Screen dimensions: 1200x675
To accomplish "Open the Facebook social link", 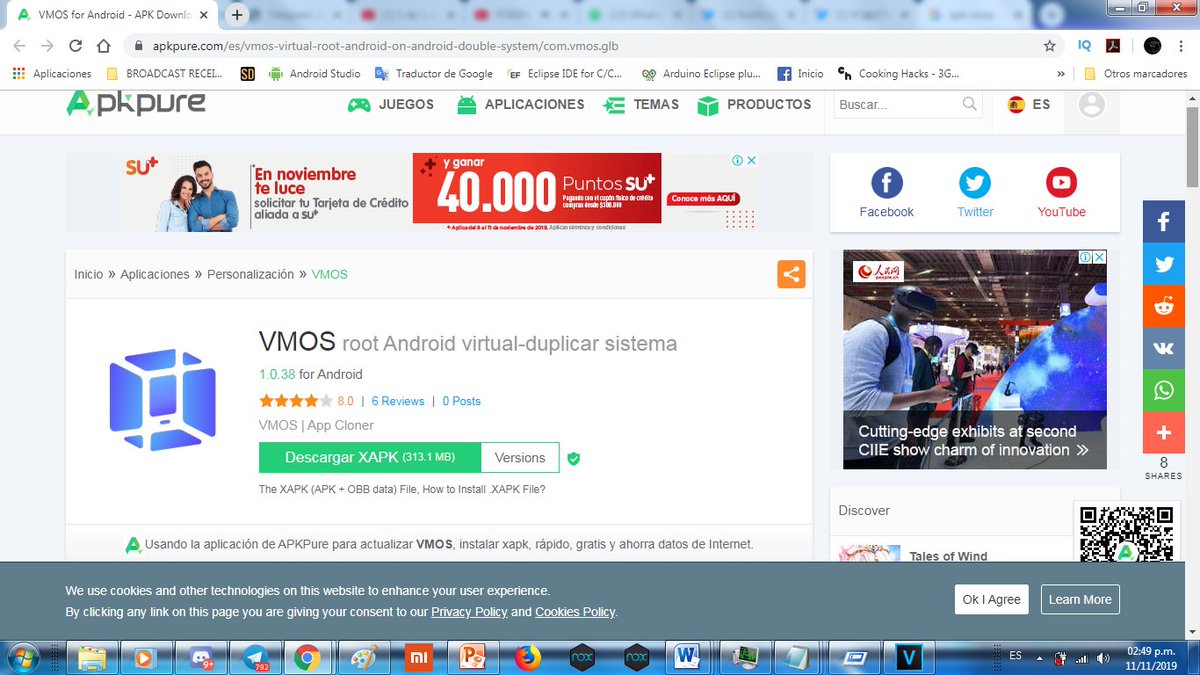I will 887,193.
